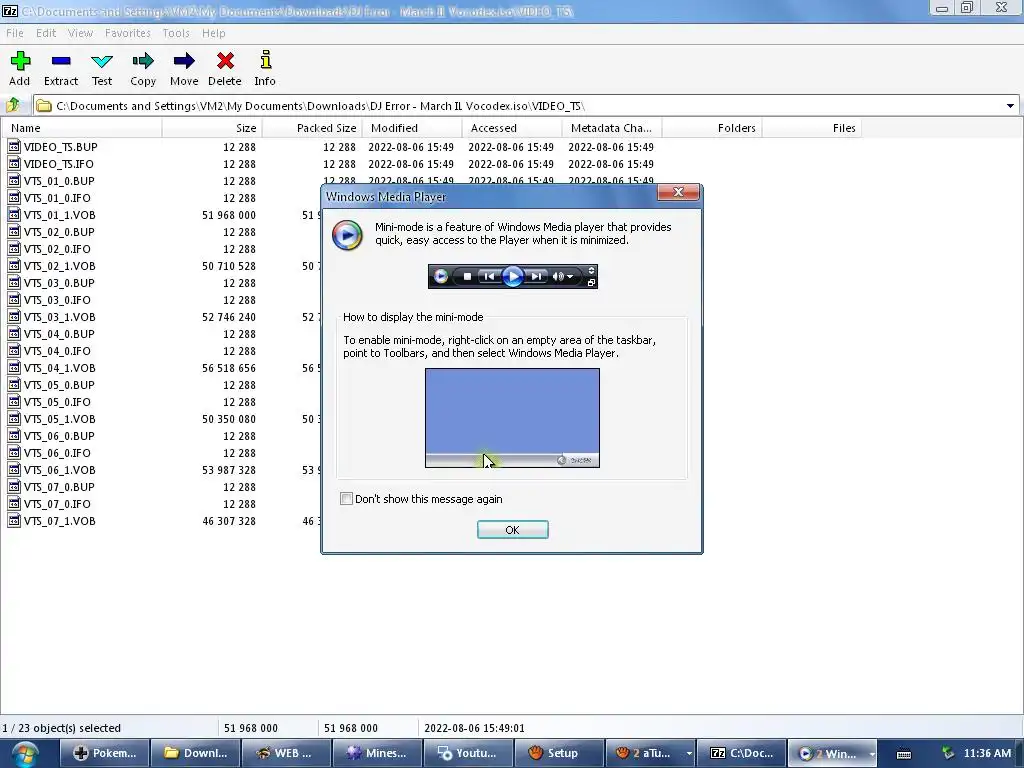Switch to the Mines... taskbar item
This screenshot has height=768, width=1024.
(x=377, y=753)
